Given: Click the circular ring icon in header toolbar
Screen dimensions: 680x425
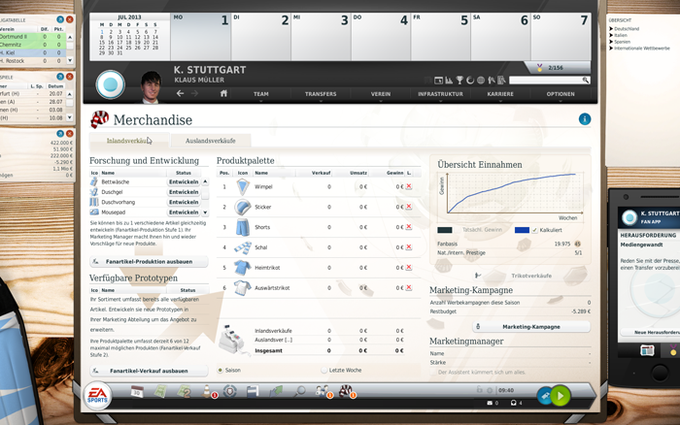Looking at the screenshot, I should [470, 80].
